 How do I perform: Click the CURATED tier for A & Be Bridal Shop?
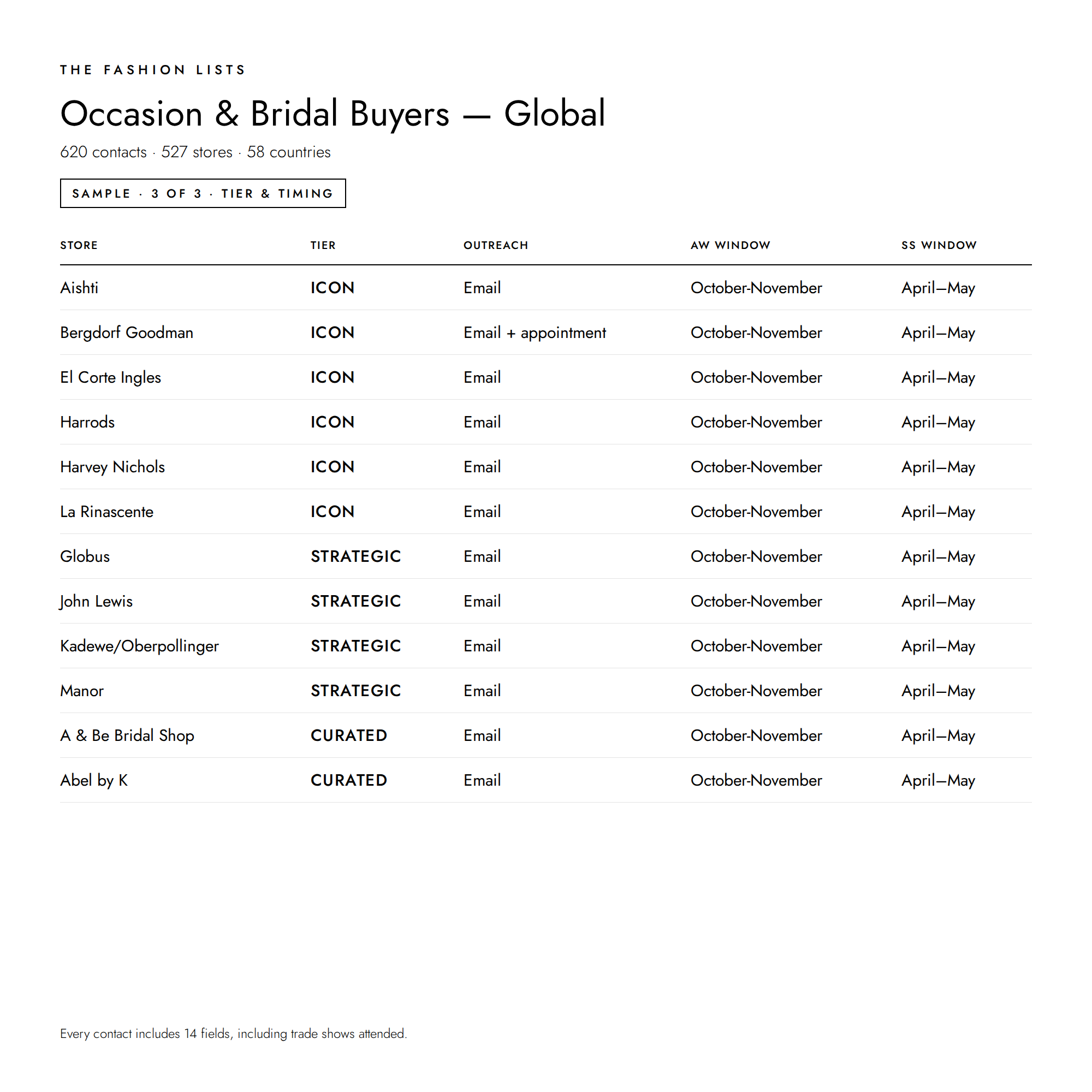point(349,735)
